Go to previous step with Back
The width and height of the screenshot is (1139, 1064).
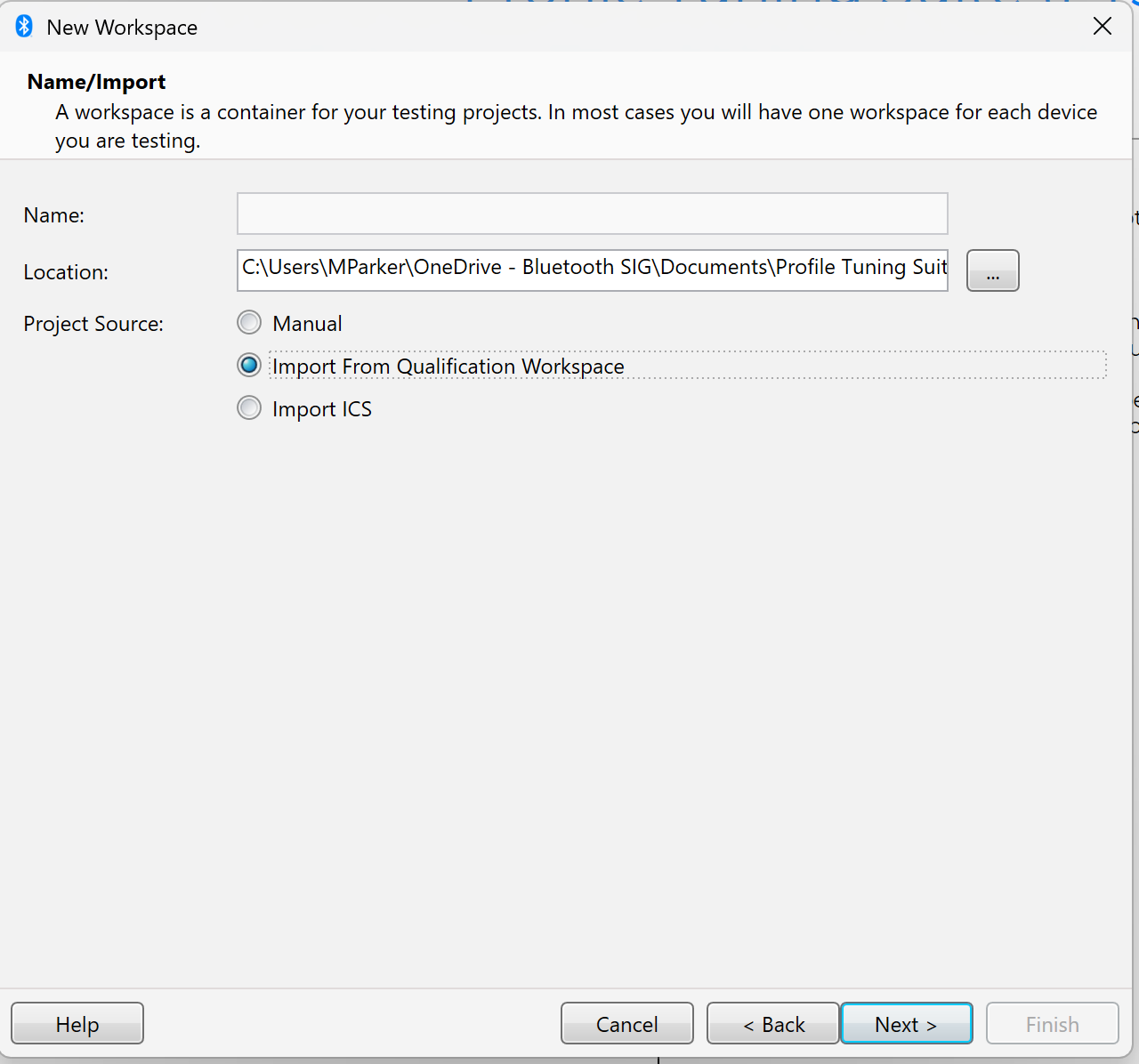(x=773, y=1024)
